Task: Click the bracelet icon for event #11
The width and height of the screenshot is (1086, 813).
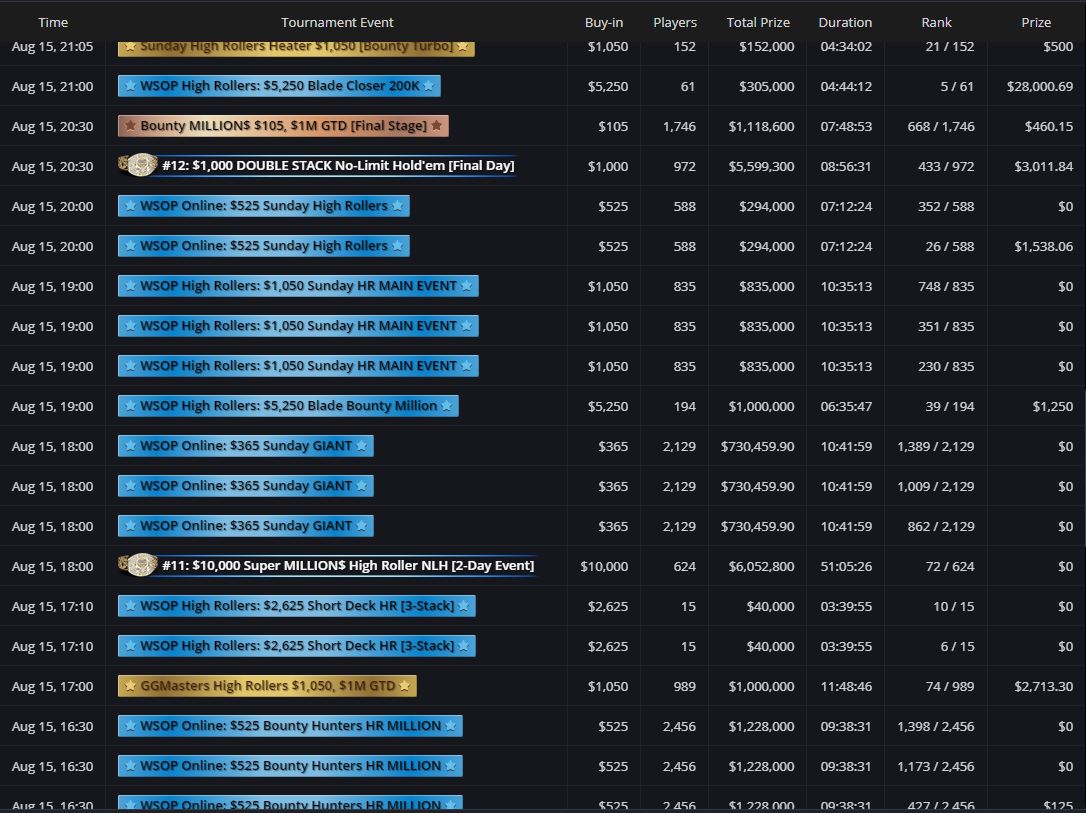Action: [x=138, y=565]
